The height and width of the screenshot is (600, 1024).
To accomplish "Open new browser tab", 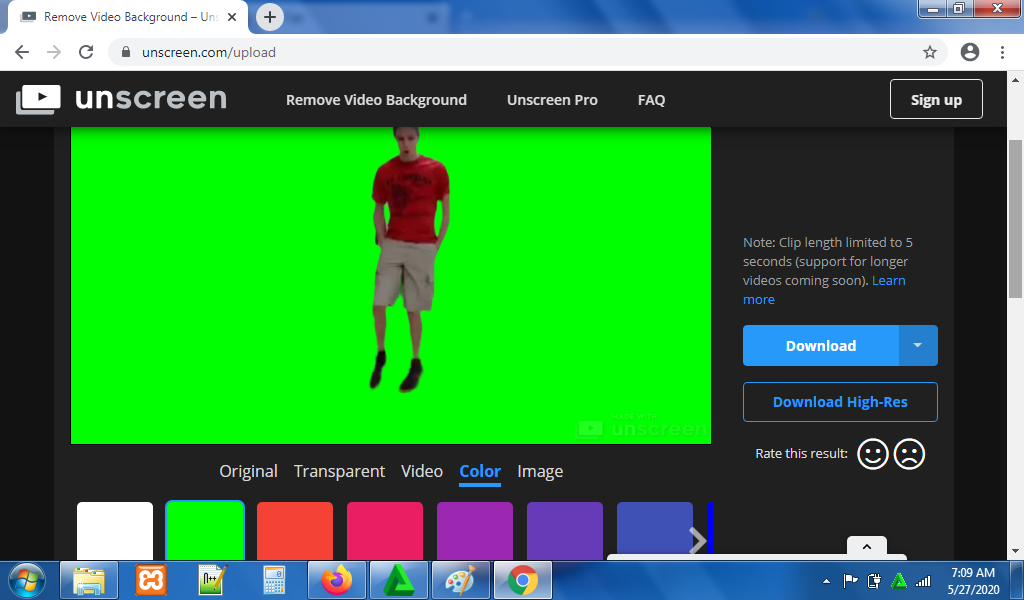I will pos(270,17).
